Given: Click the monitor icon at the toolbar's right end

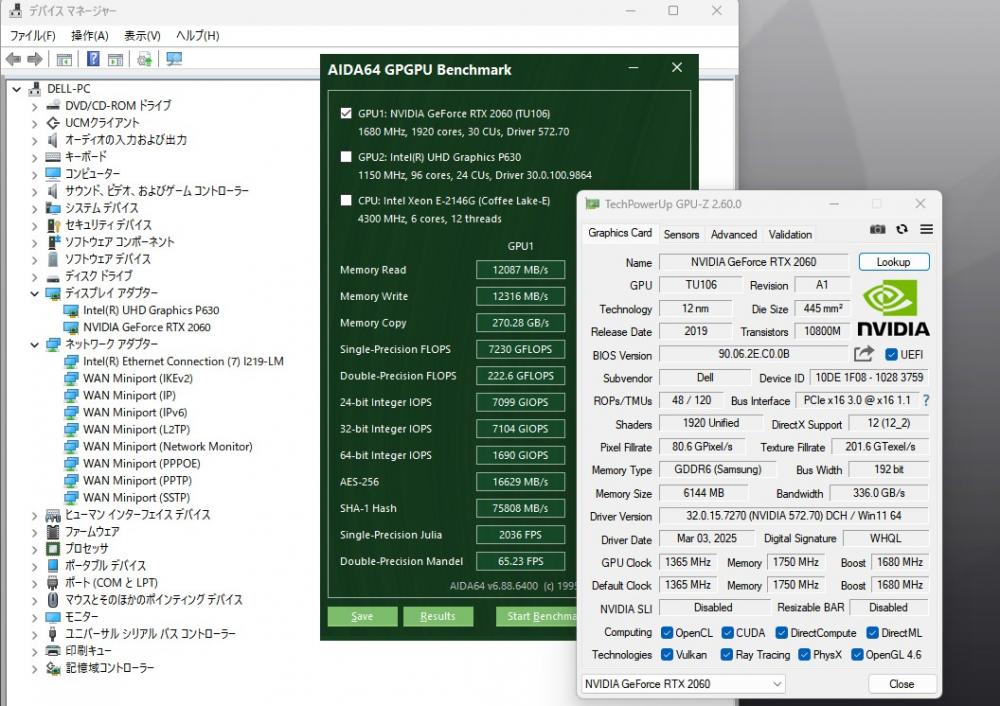Looking at the screenshot, I should tap(173, 59).
